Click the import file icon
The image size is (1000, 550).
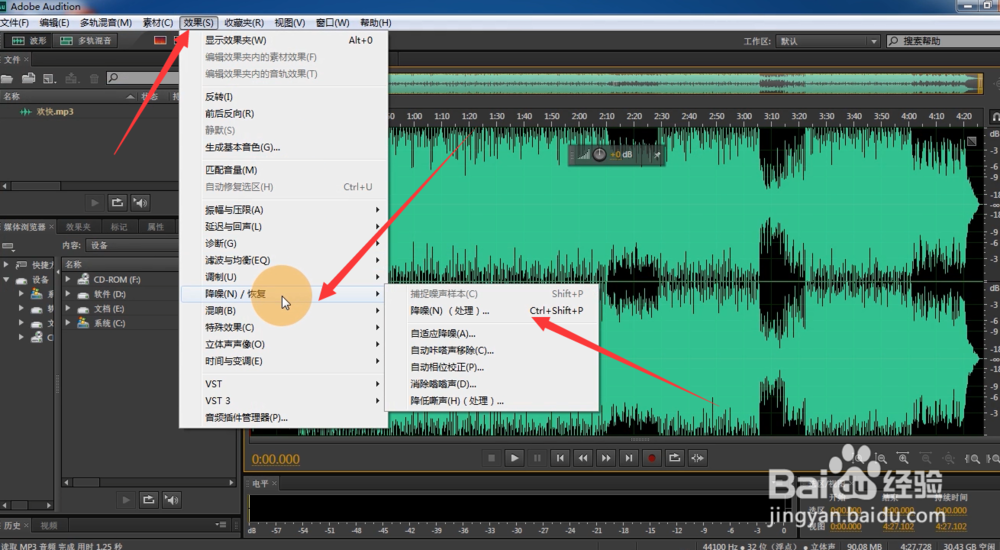tap(28, 78)
